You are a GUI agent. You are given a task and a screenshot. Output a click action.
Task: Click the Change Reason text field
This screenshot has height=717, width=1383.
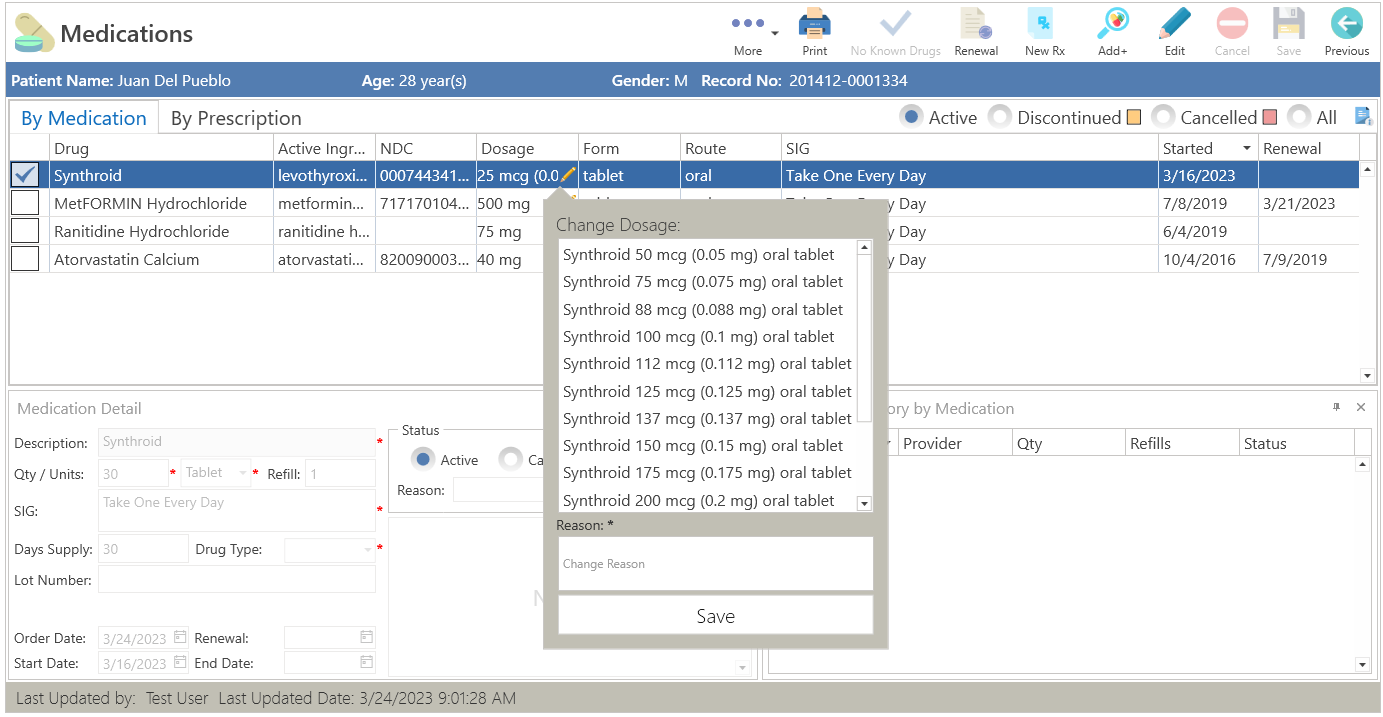pyautogui.click(x=716, y=564)
